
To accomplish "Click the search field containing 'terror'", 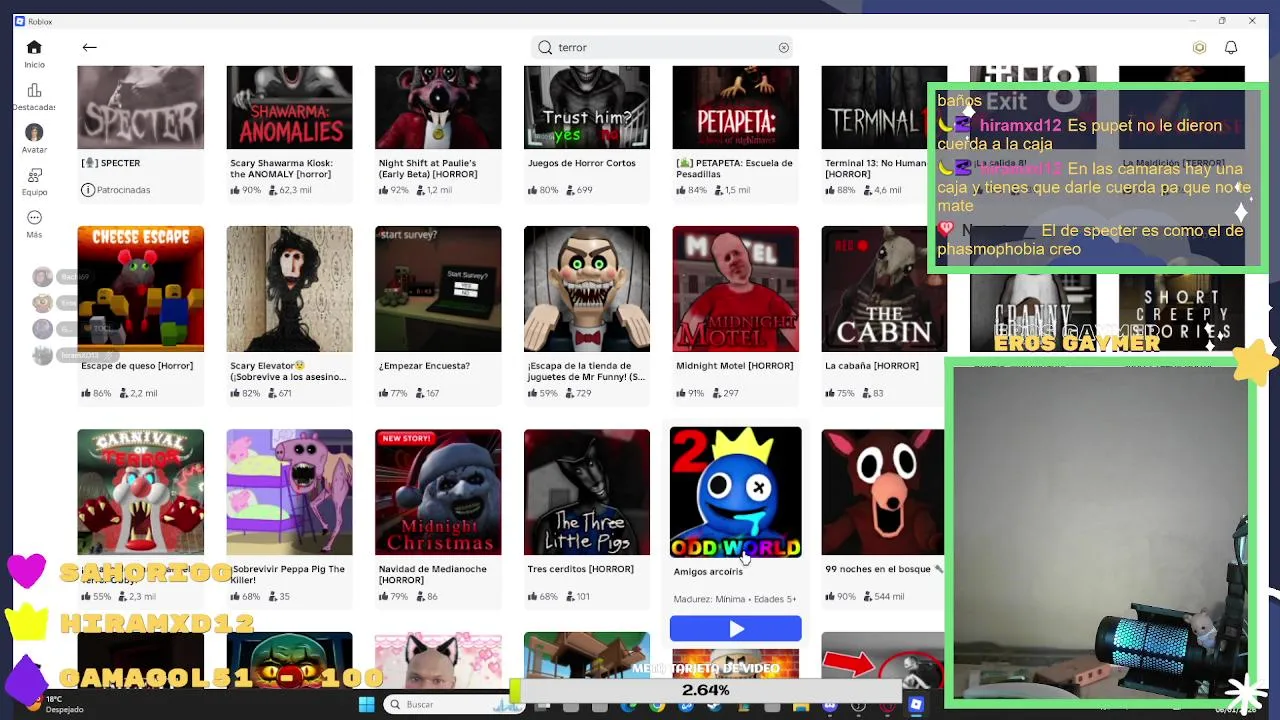I will pyautogui.click(x=664, y=47).
